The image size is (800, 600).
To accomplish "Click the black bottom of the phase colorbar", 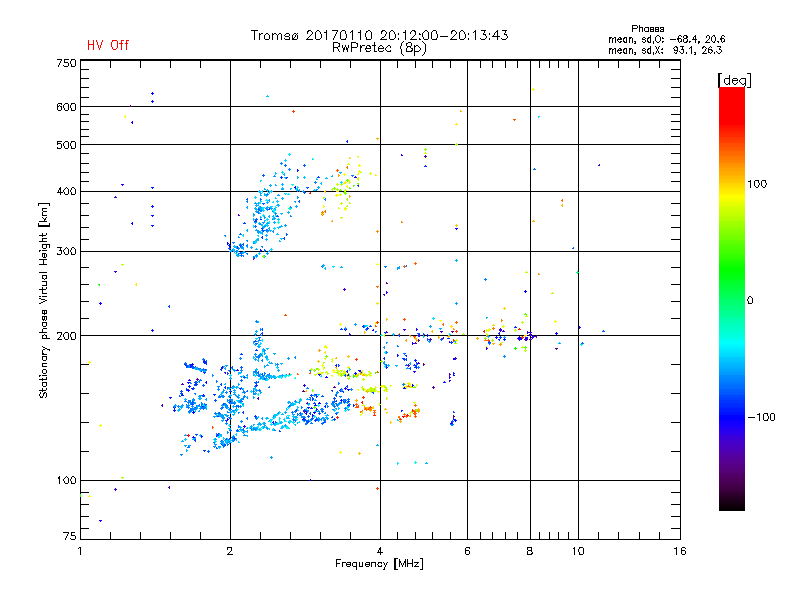I will 732,503.
